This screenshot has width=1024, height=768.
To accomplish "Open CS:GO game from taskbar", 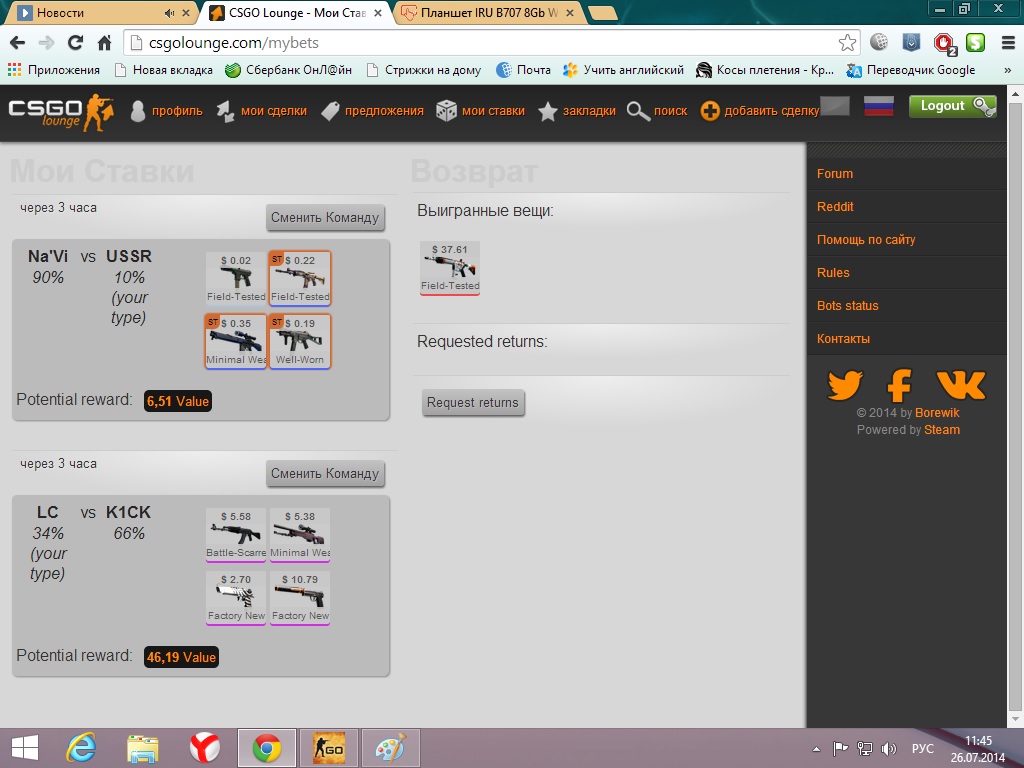I will coord(328,748).
